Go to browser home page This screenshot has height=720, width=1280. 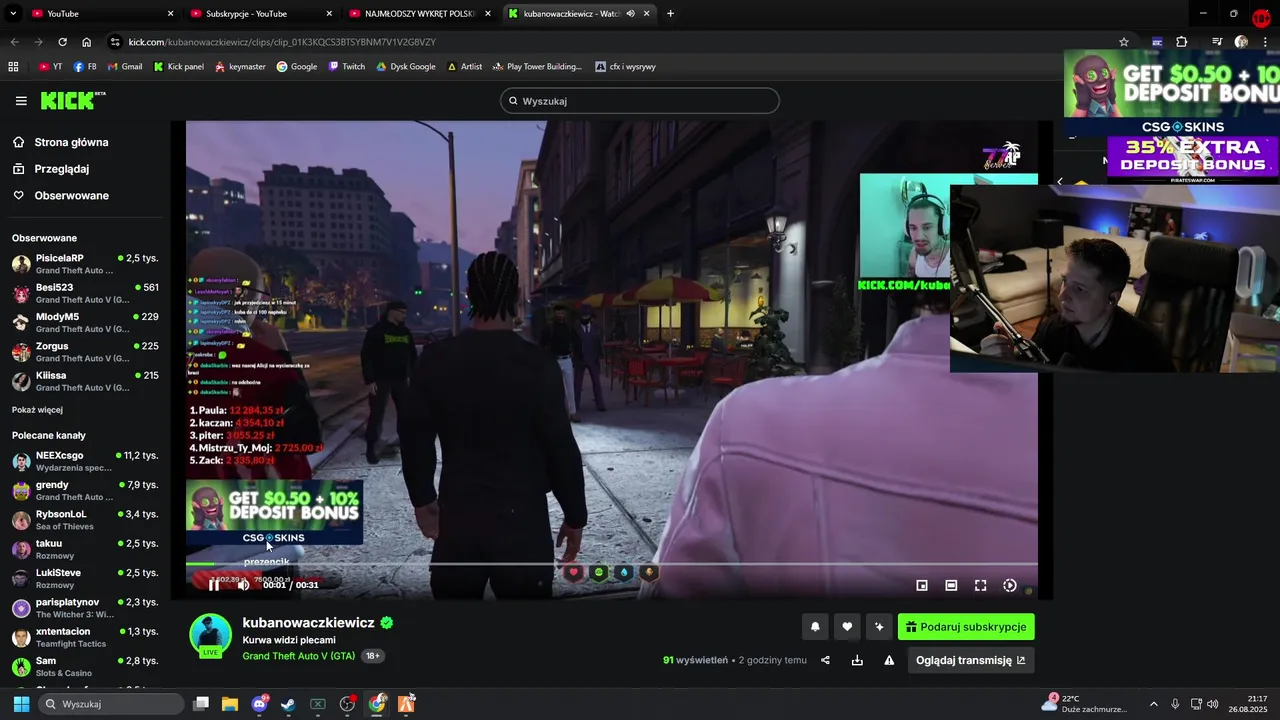(87, 42)
